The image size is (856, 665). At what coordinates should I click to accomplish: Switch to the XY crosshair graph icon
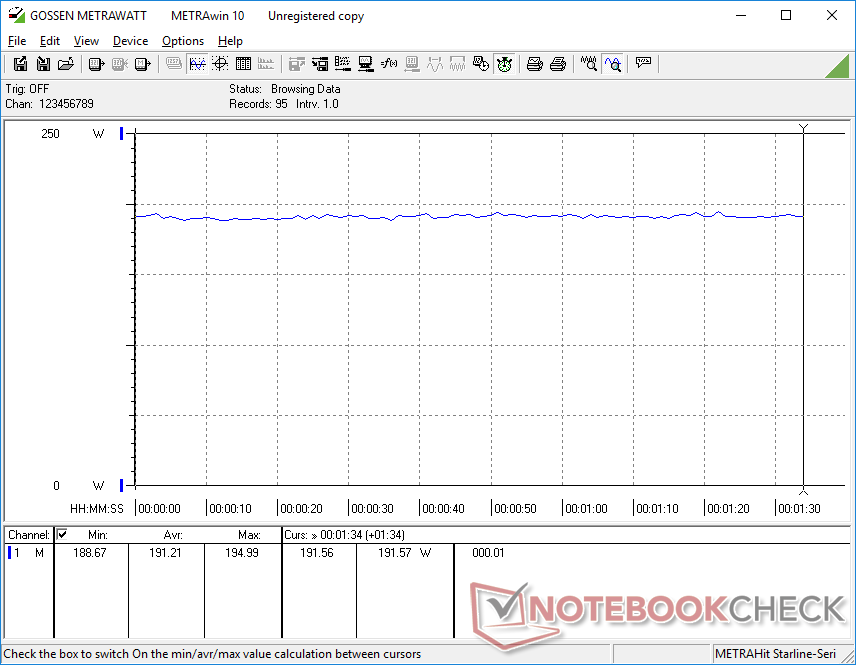219,64
